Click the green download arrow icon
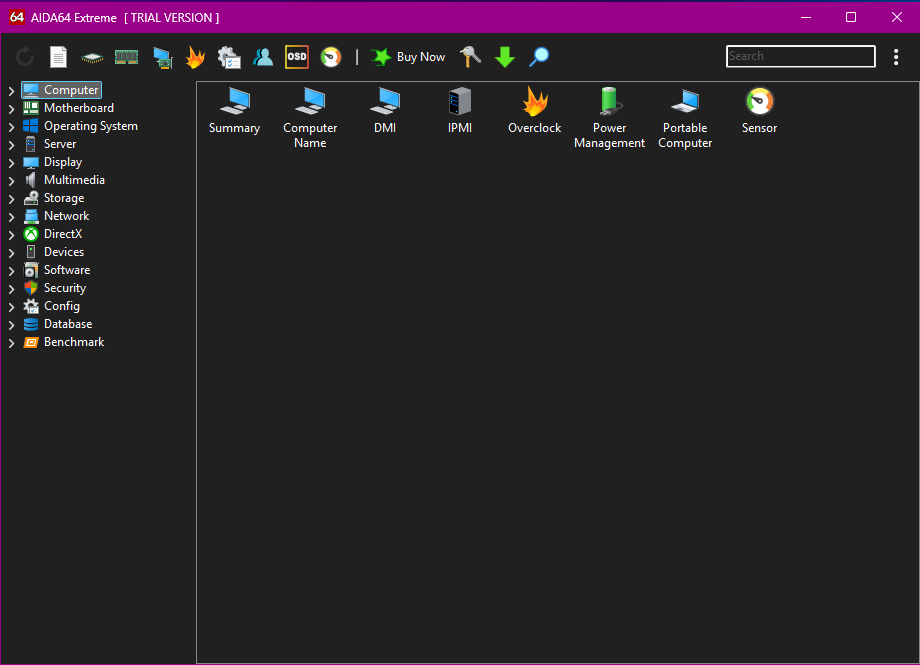920x665 pixels. click(505, 57)
